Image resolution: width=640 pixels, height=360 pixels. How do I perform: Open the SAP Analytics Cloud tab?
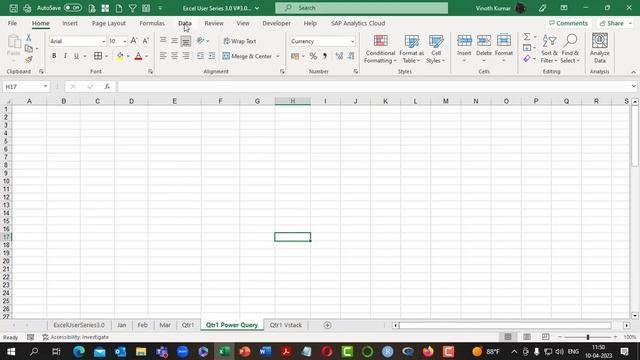(358, 23)
